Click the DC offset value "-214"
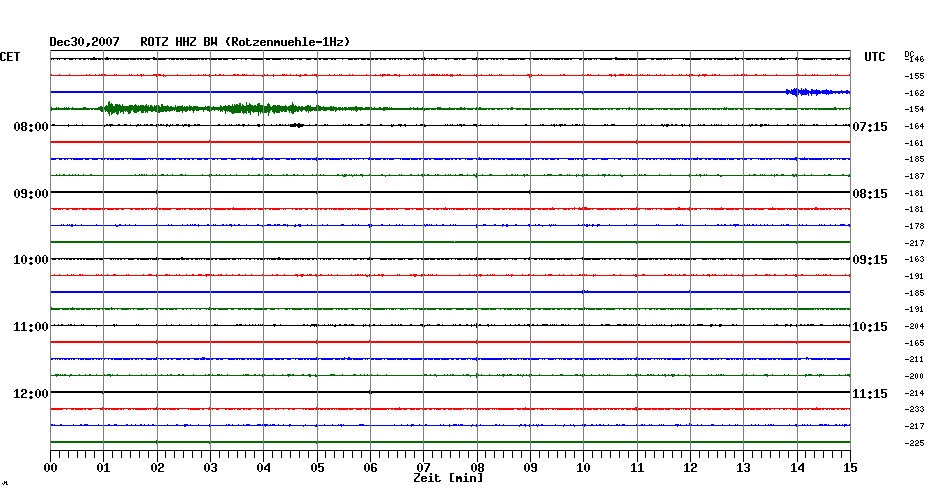 pos(915,393)
